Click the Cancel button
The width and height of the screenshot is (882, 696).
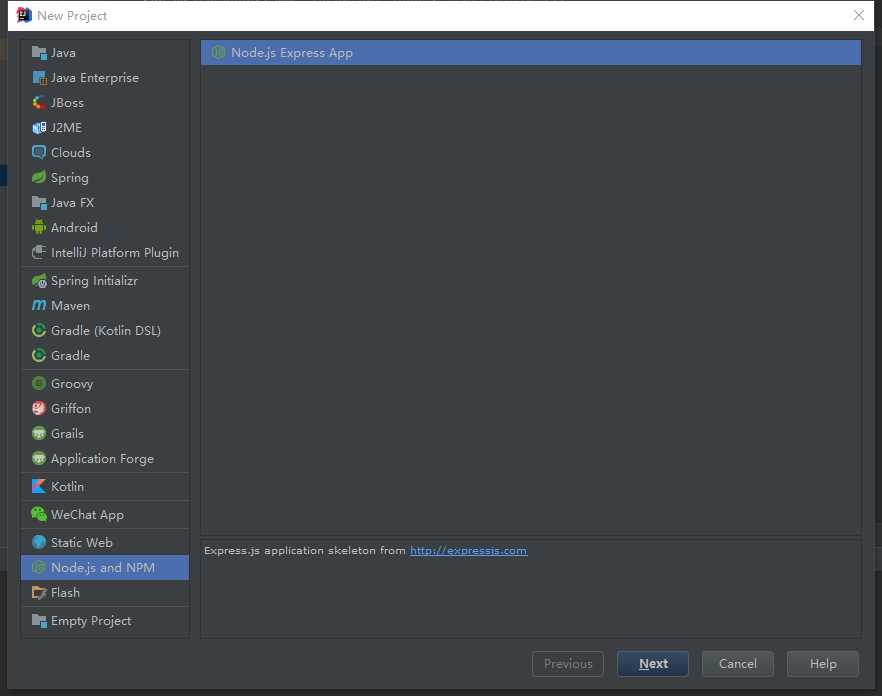click(737, 663)
